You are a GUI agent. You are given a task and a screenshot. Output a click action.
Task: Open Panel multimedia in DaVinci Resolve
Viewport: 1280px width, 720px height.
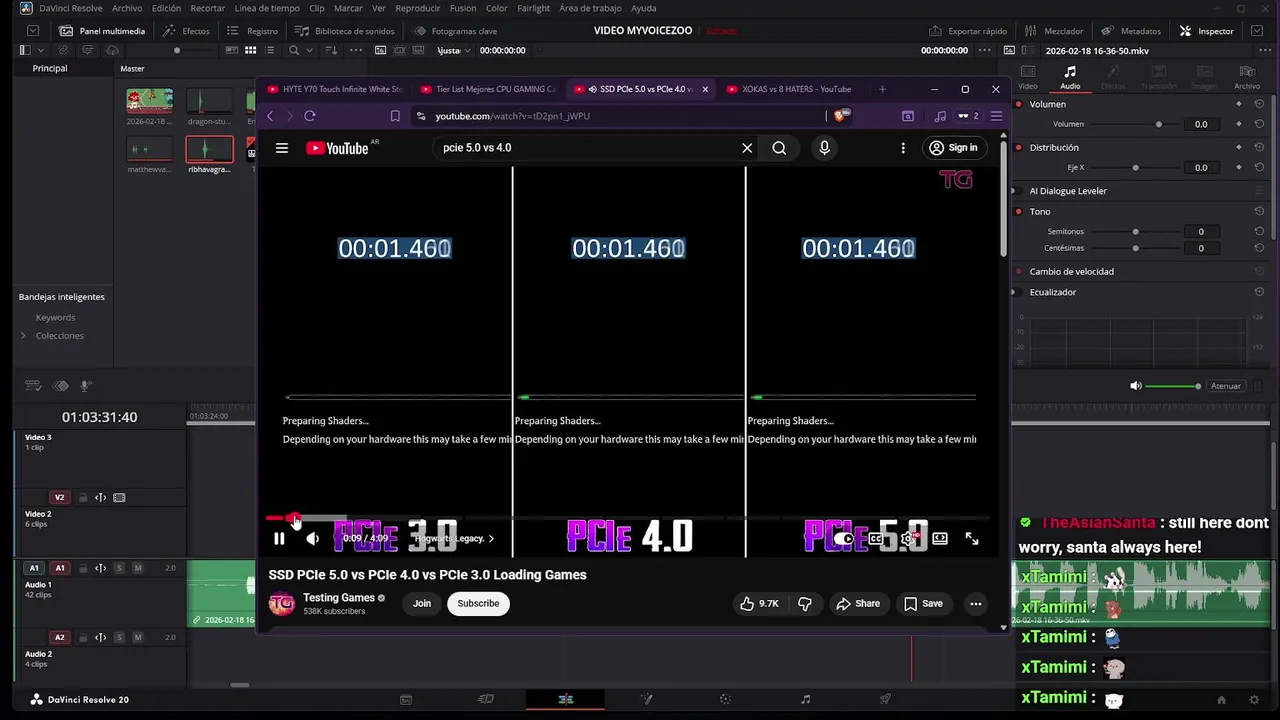click(x=101, y=31)
